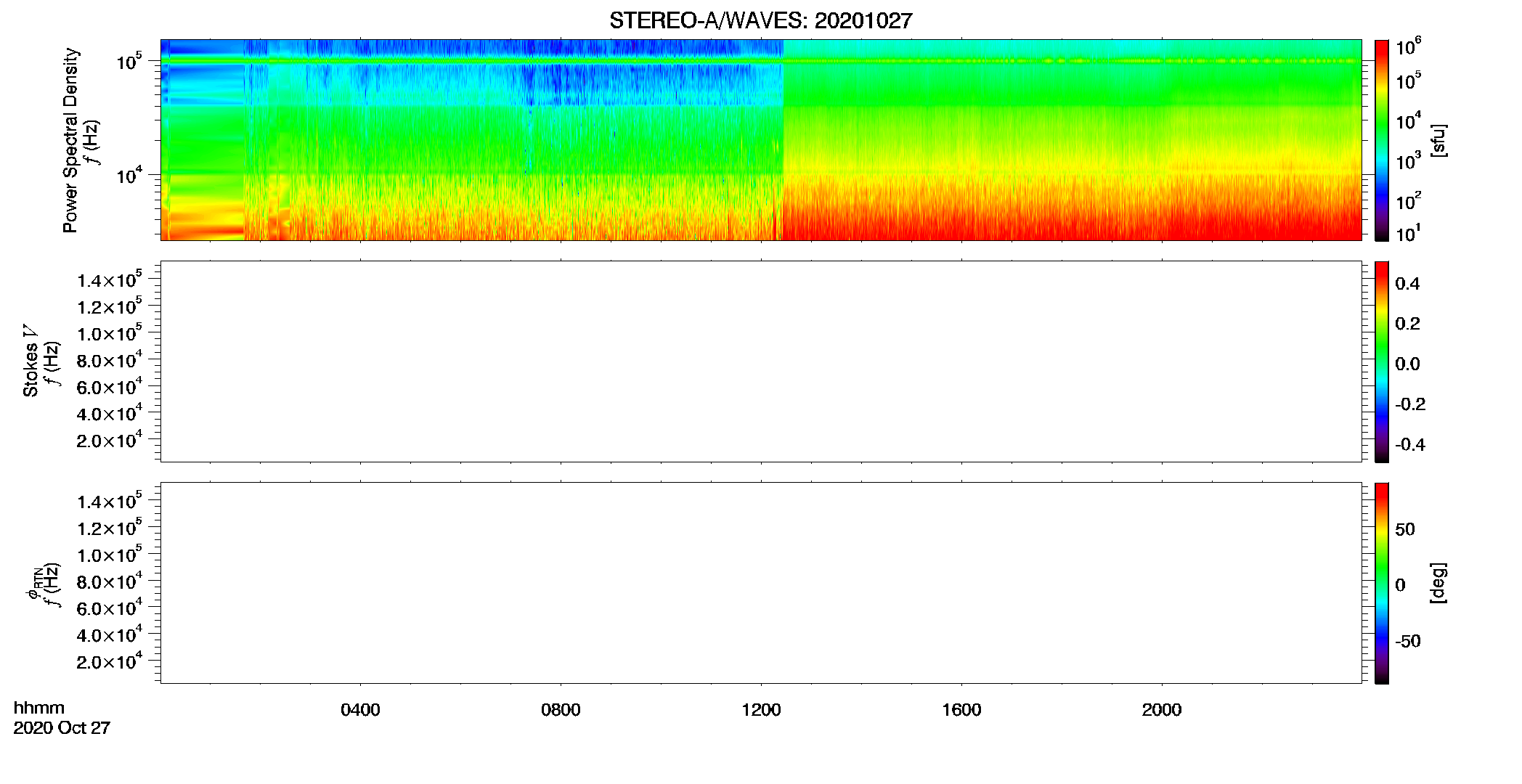Screen dimensions: 1522x784
Task: Click the 1200 time tick label
Action: coord(761,710)
